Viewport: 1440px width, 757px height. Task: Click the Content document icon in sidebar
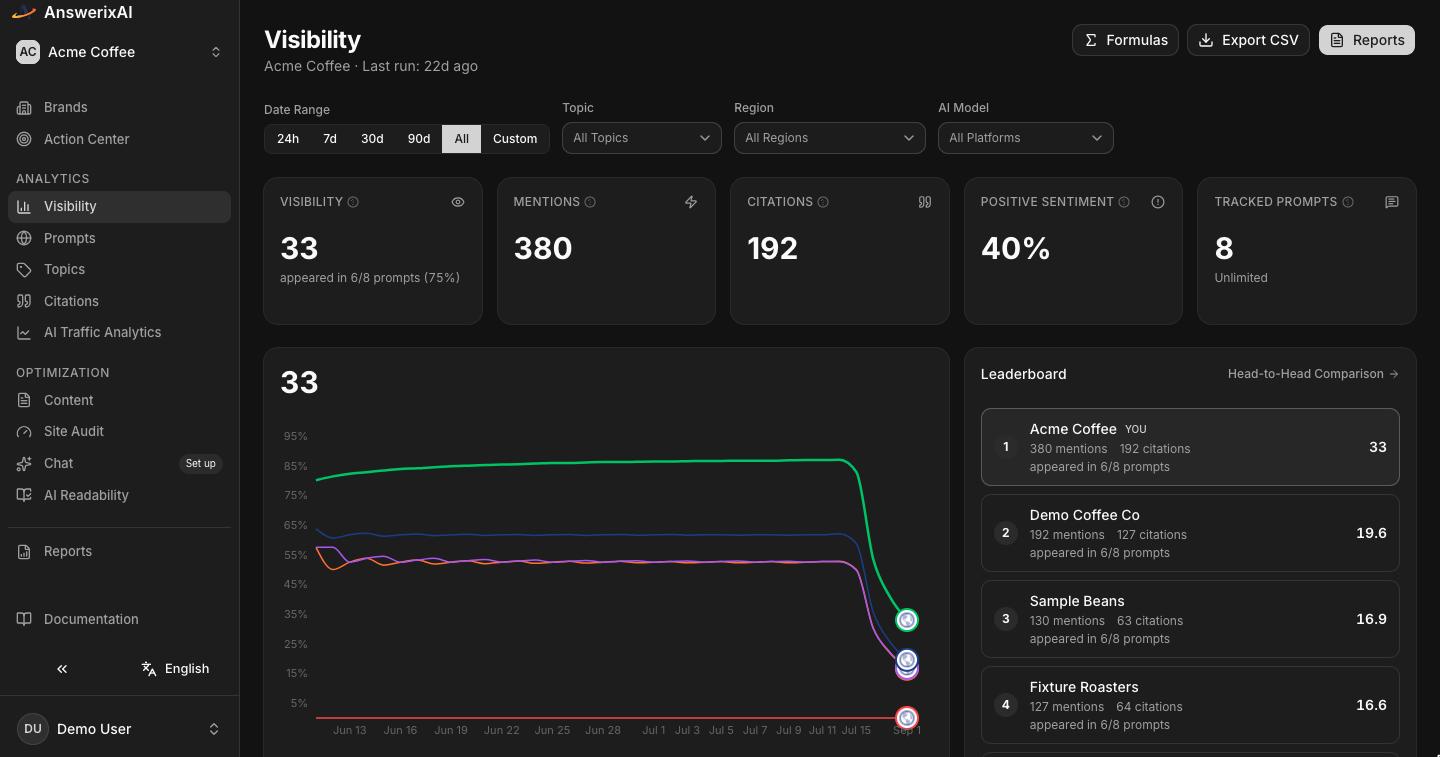click(24, 400)
